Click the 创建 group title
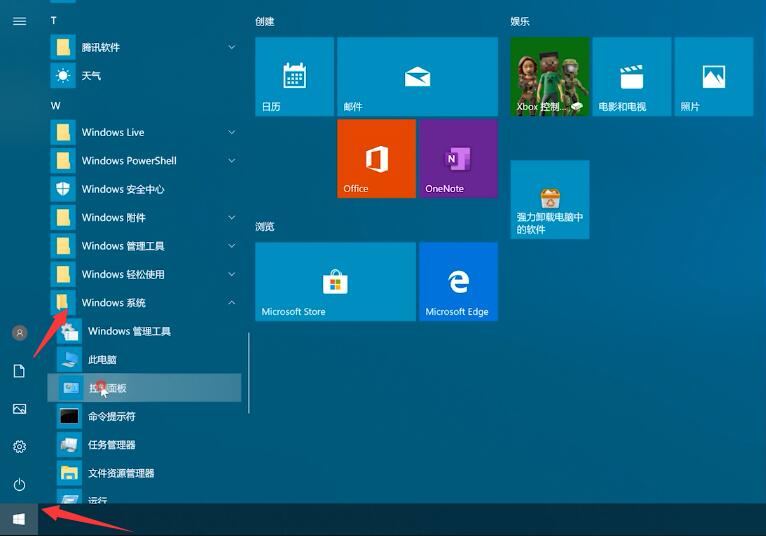Screen dimensions: 766x536 265,21
